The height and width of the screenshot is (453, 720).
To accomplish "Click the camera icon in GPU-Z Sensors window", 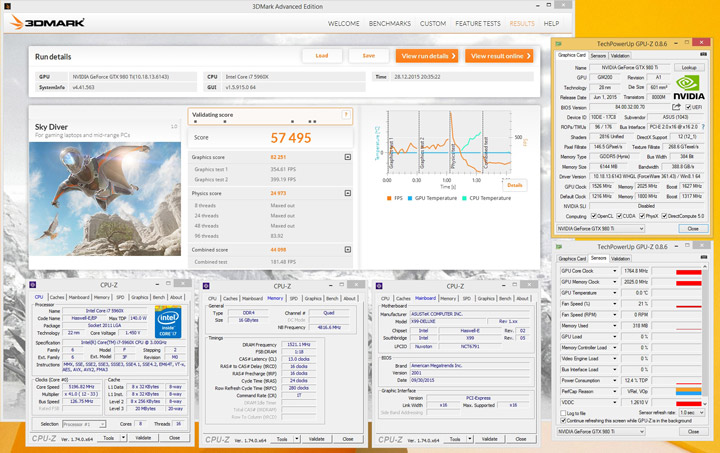I will (703, 257).
